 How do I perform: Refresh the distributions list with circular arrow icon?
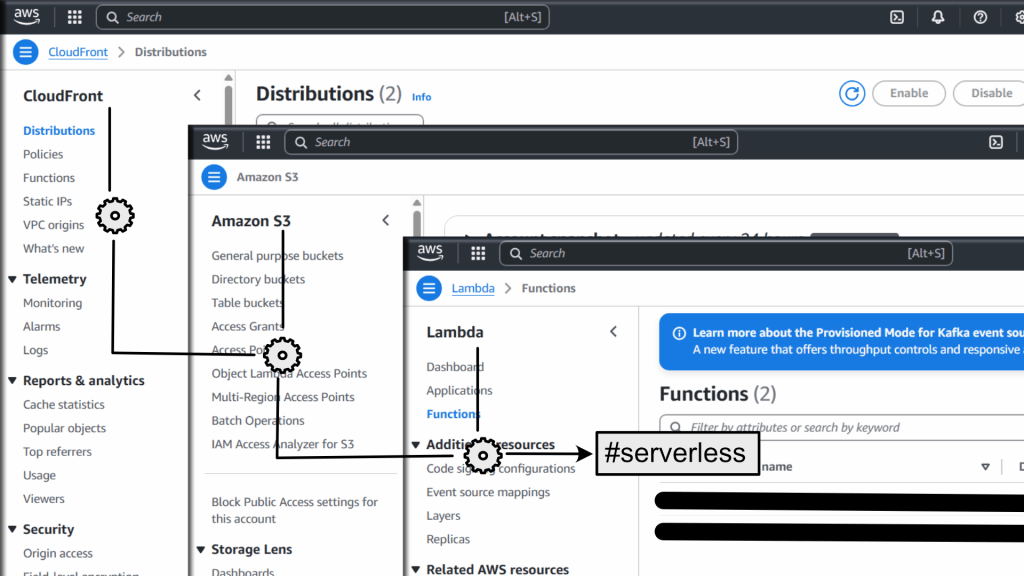point(851,93)
